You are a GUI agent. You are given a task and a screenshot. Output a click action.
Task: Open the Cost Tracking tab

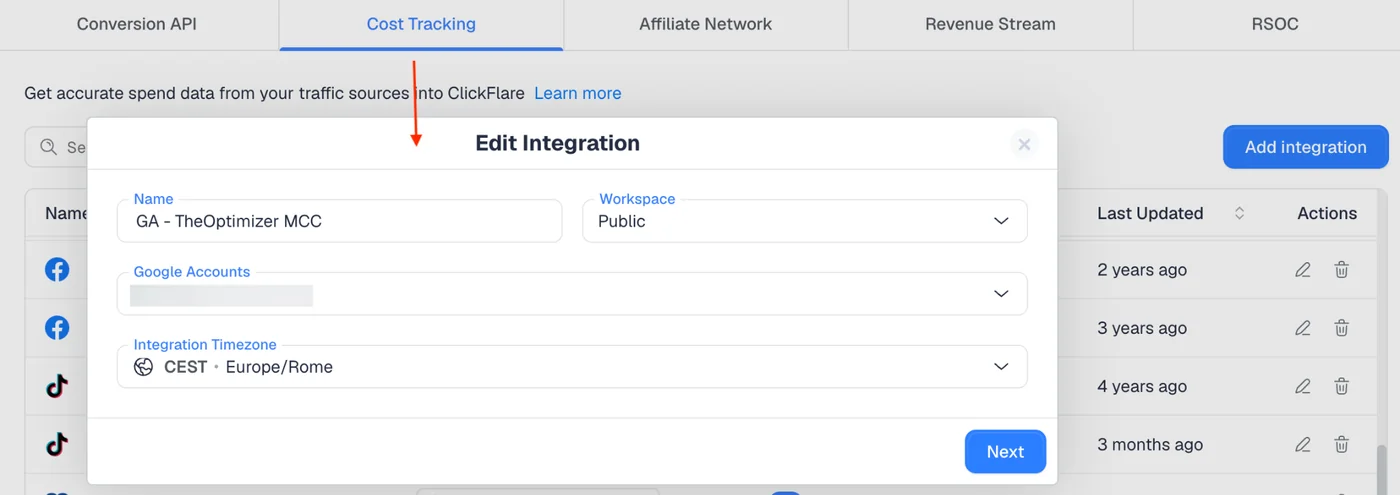click(421, 24)
